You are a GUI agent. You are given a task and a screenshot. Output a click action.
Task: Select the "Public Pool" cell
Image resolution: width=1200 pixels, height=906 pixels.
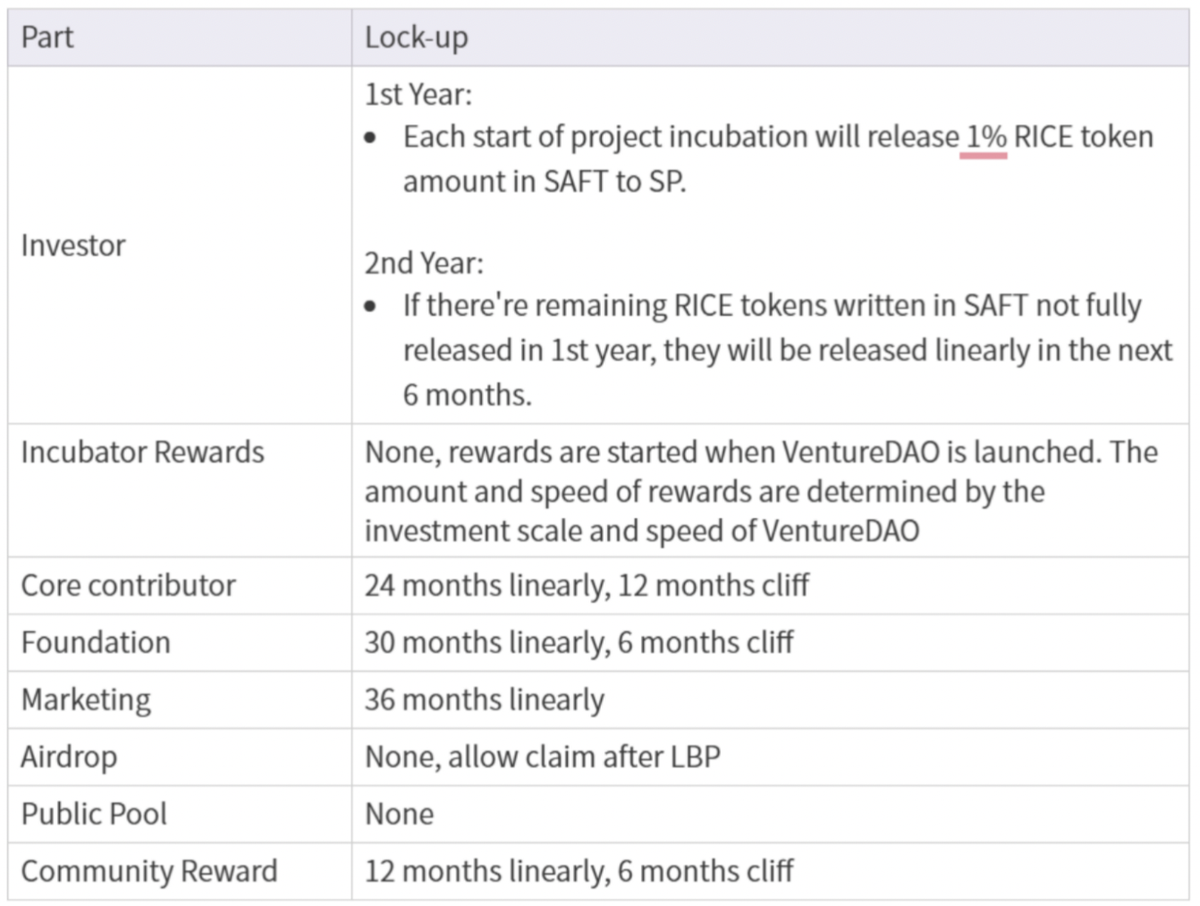point(94,813)
